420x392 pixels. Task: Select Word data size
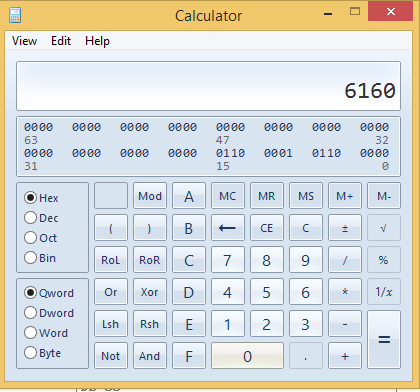(x=46, y=333)
